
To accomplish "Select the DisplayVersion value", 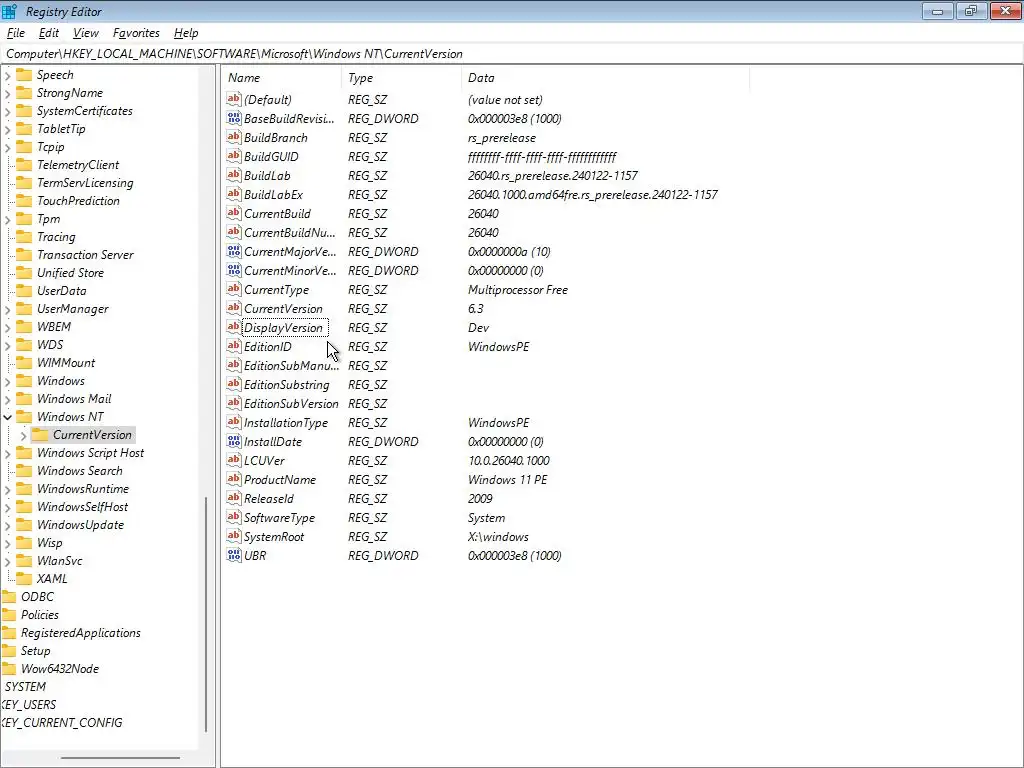I will click(x=283, y=327).
